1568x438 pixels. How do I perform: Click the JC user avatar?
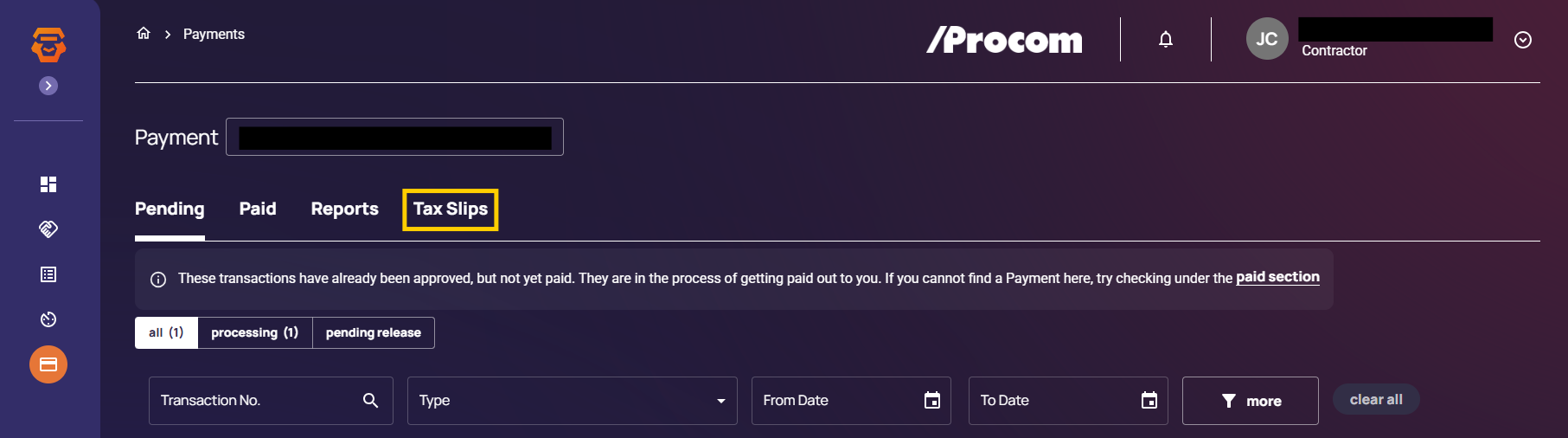point(1266,40)
